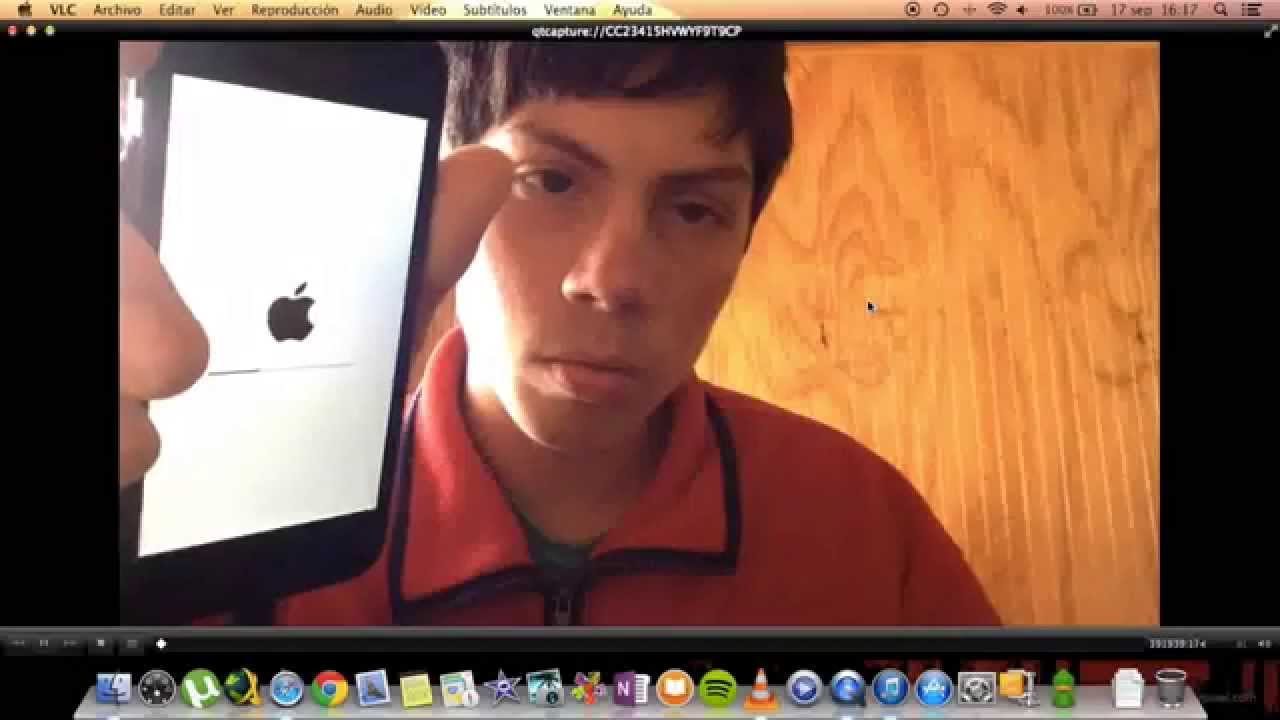The width and height of the screenshot is (1280, 720).
Task: Launch iBooks from the dock
Action: [675, 689]
